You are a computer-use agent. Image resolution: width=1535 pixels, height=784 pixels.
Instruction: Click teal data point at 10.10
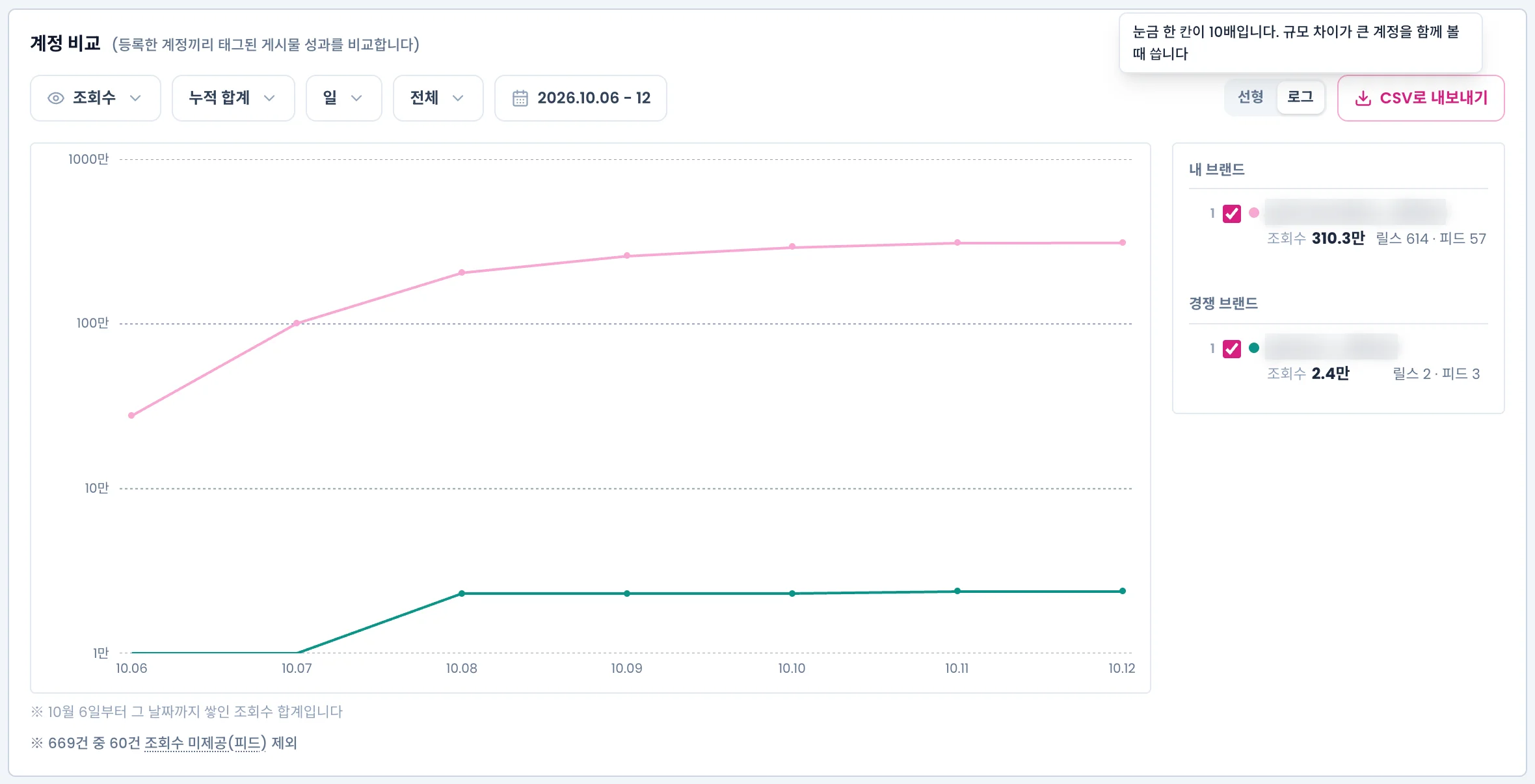(792, 594)
